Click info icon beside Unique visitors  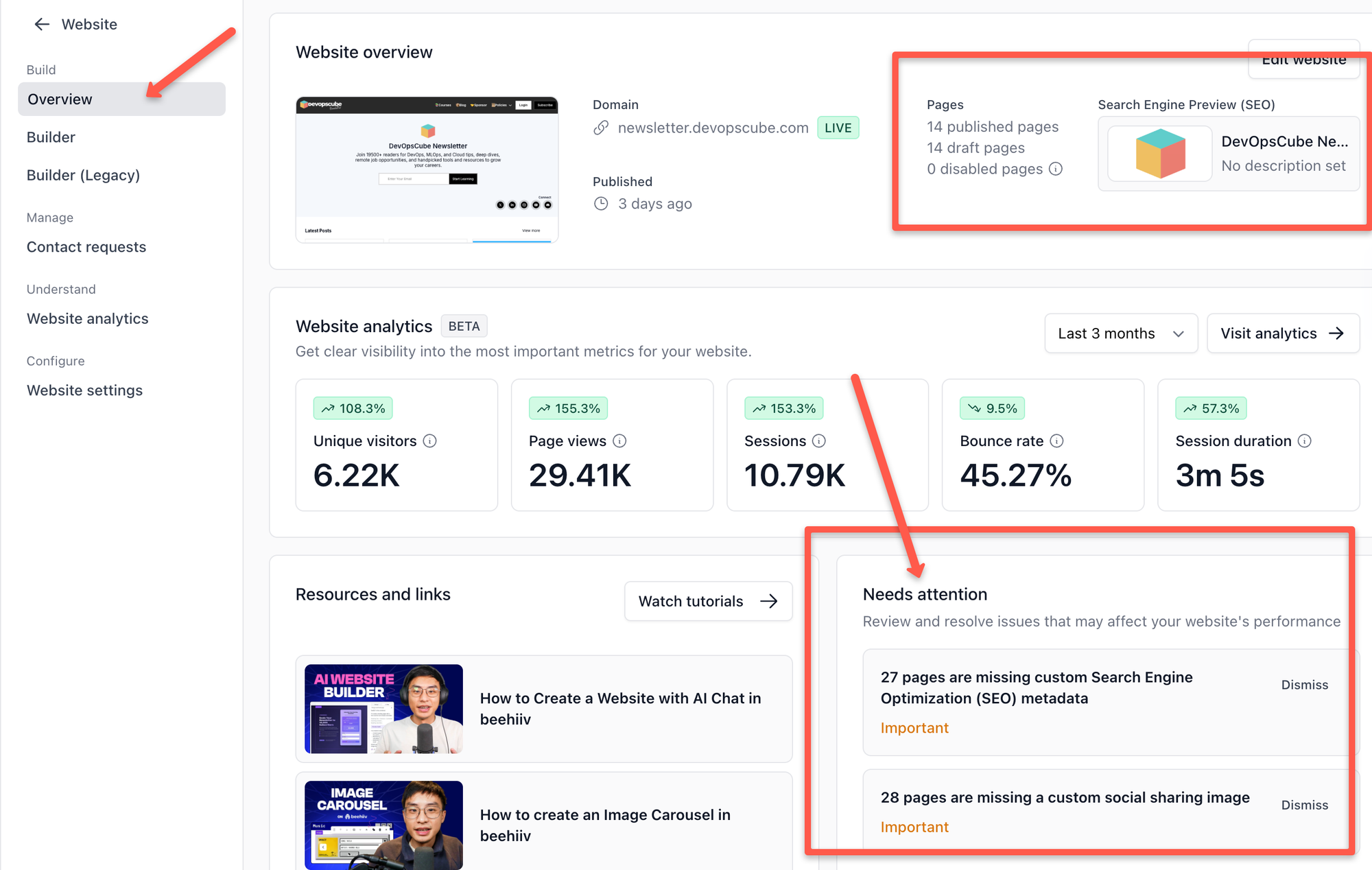pos(429,441)
